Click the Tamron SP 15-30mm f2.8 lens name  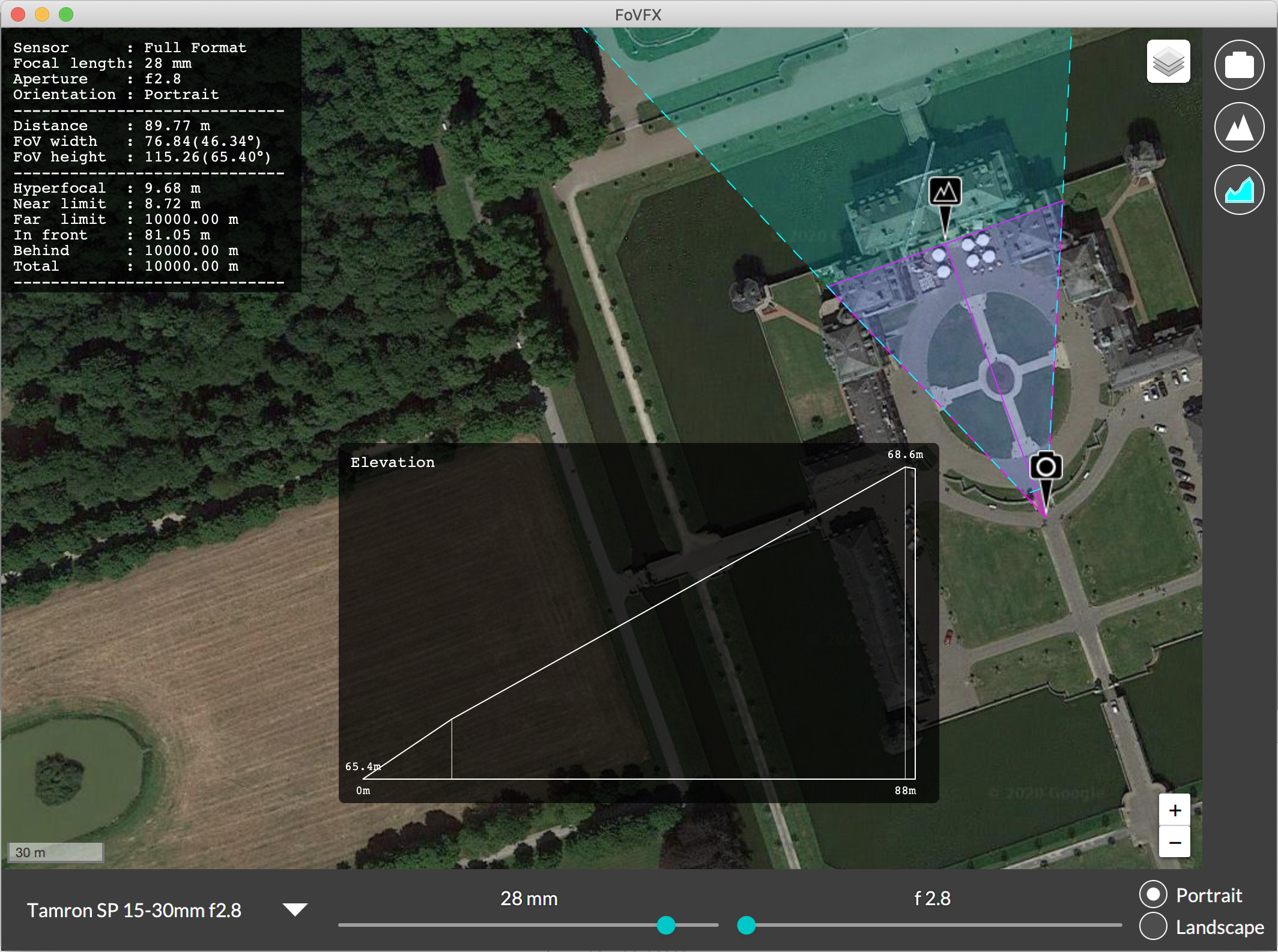134,911
